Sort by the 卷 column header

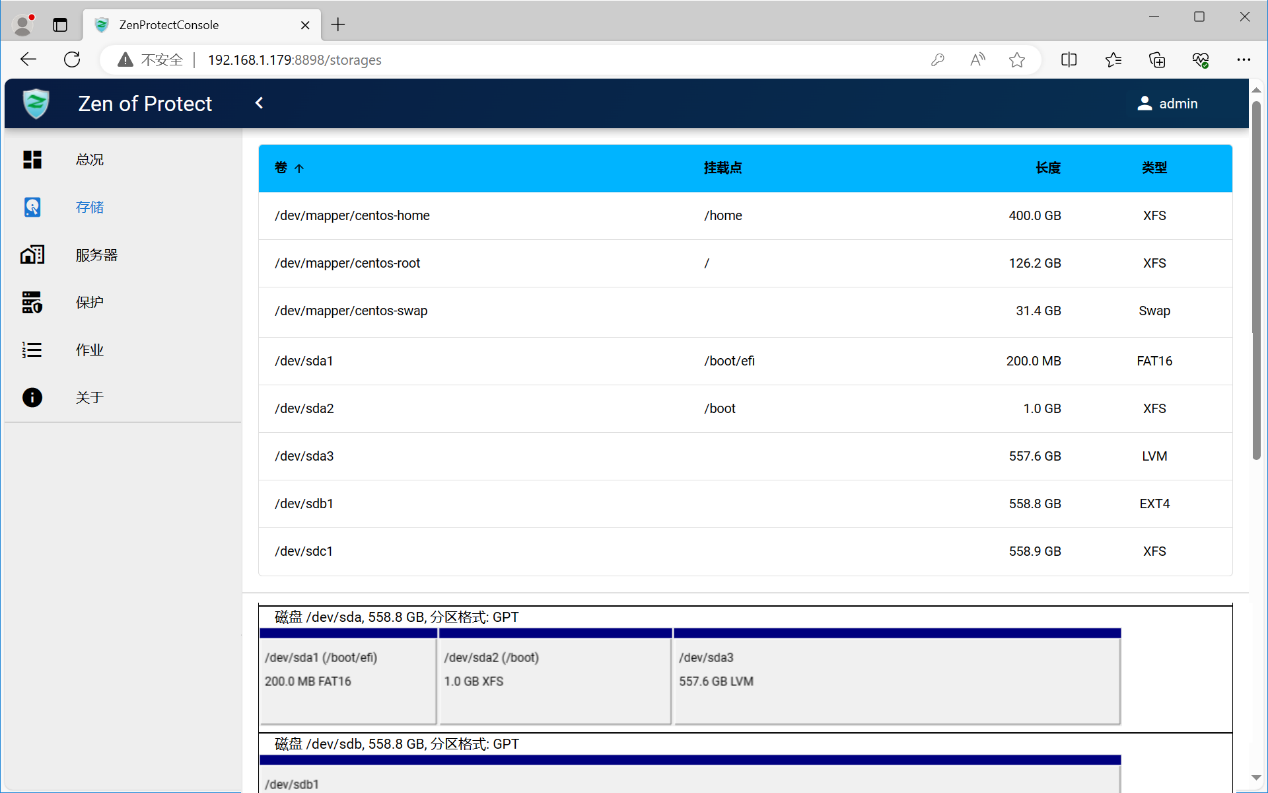[281, 168]
